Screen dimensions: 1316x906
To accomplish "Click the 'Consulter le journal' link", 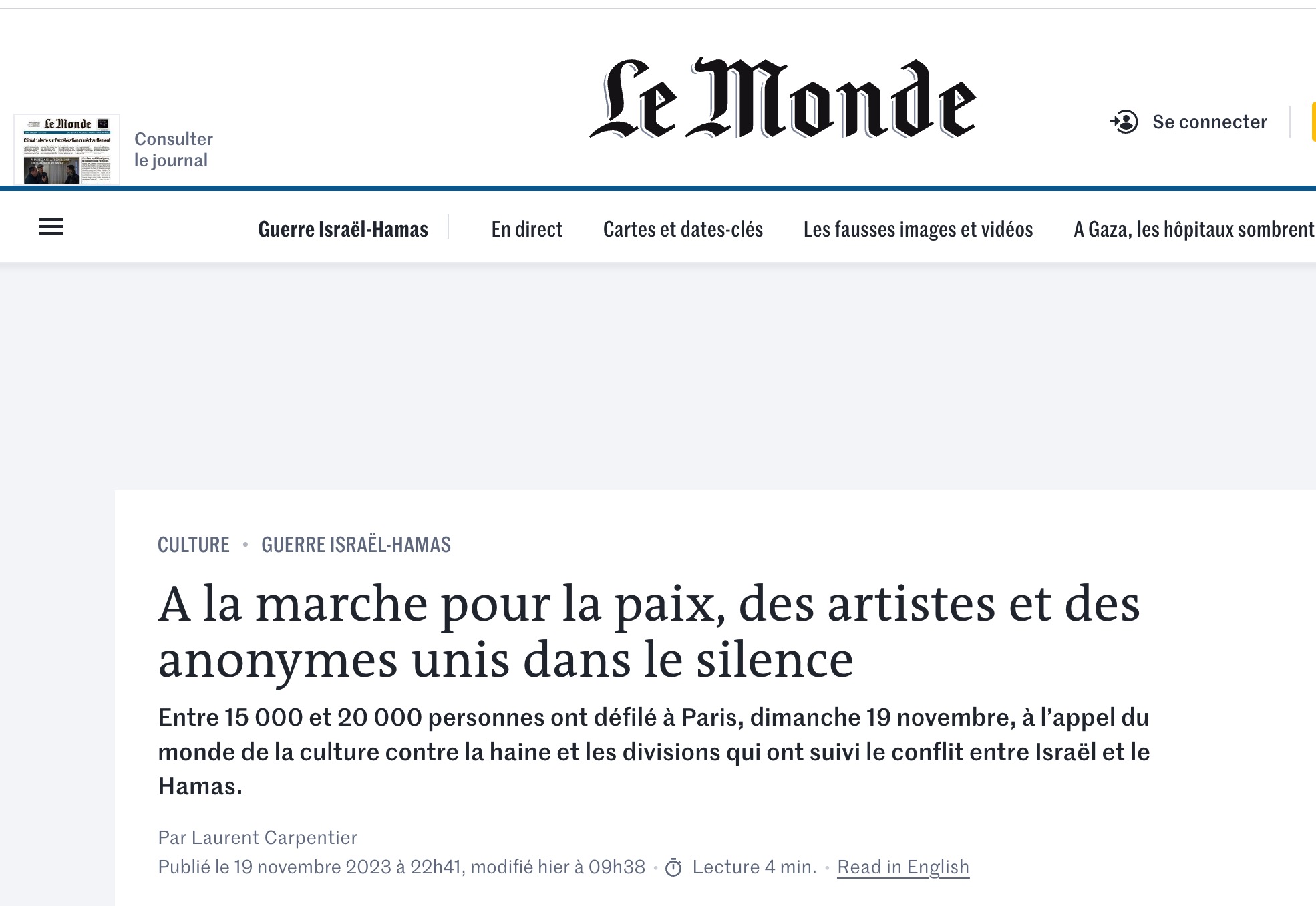I will 173,150.
